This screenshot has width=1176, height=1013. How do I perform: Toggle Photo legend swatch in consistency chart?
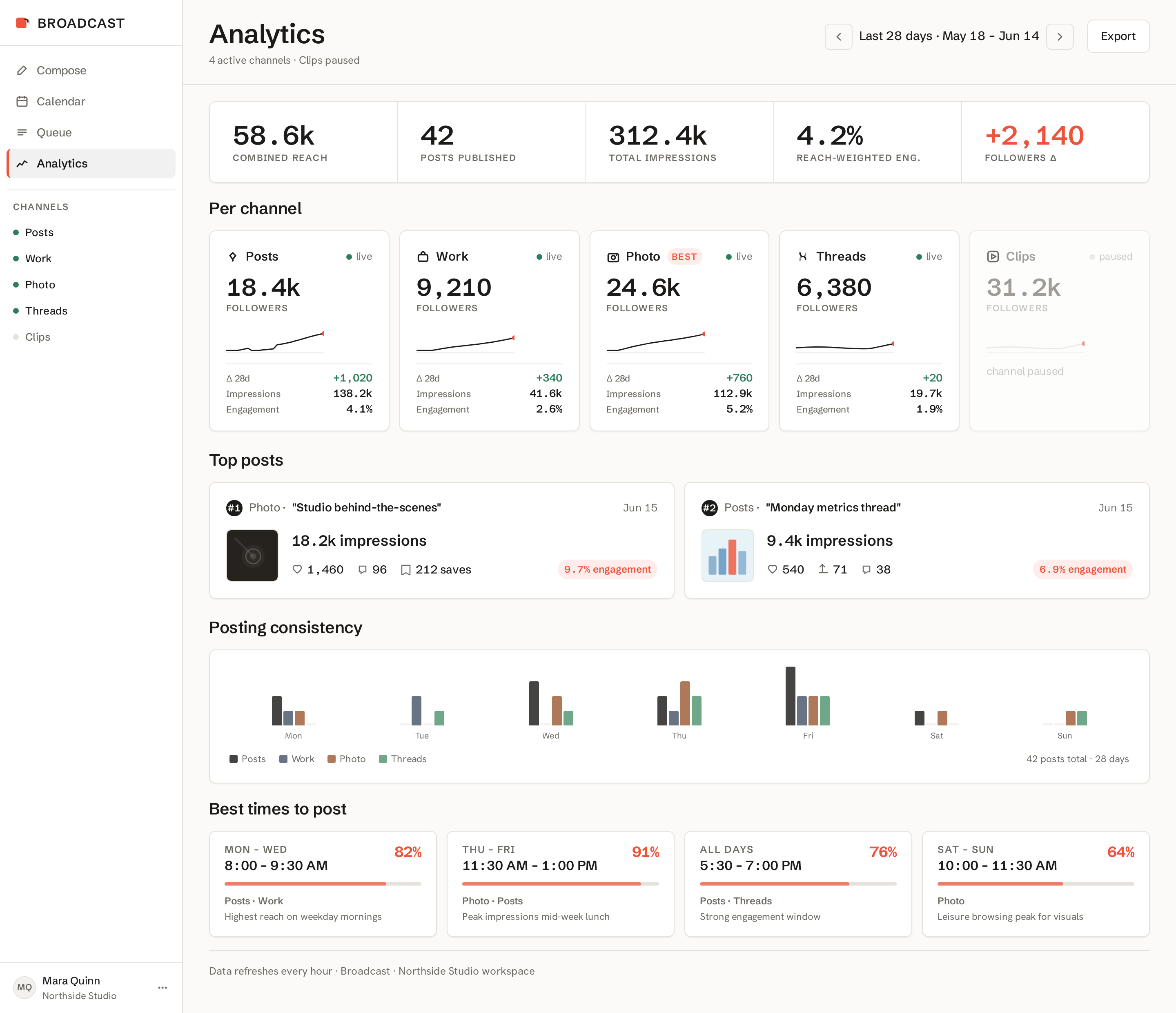click(332, 759)
